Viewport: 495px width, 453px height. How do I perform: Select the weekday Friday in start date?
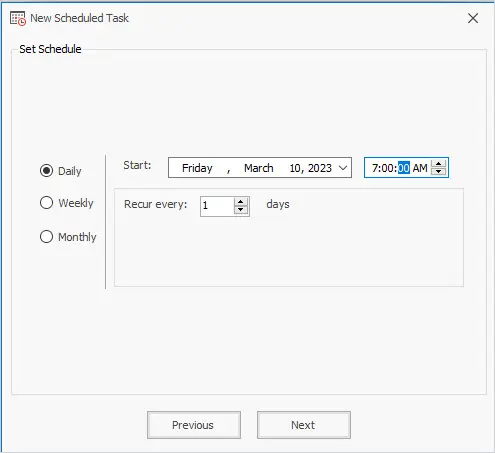tap(197, 168)
